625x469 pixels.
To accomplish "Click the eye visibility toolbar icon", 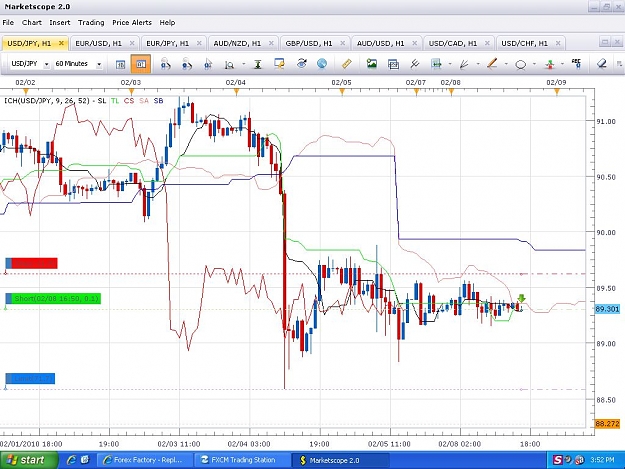I will (301, 64).
